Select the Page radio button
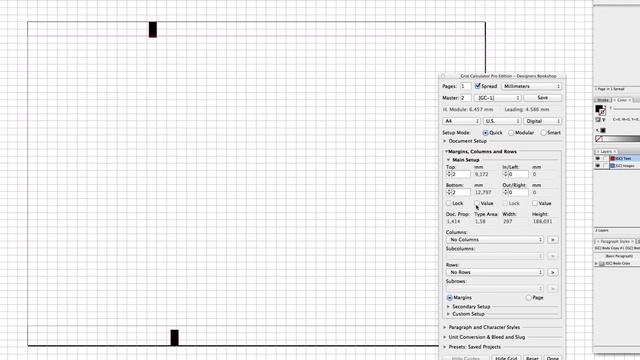The width and height of the screenshot is (640, 360). [529, 298]
